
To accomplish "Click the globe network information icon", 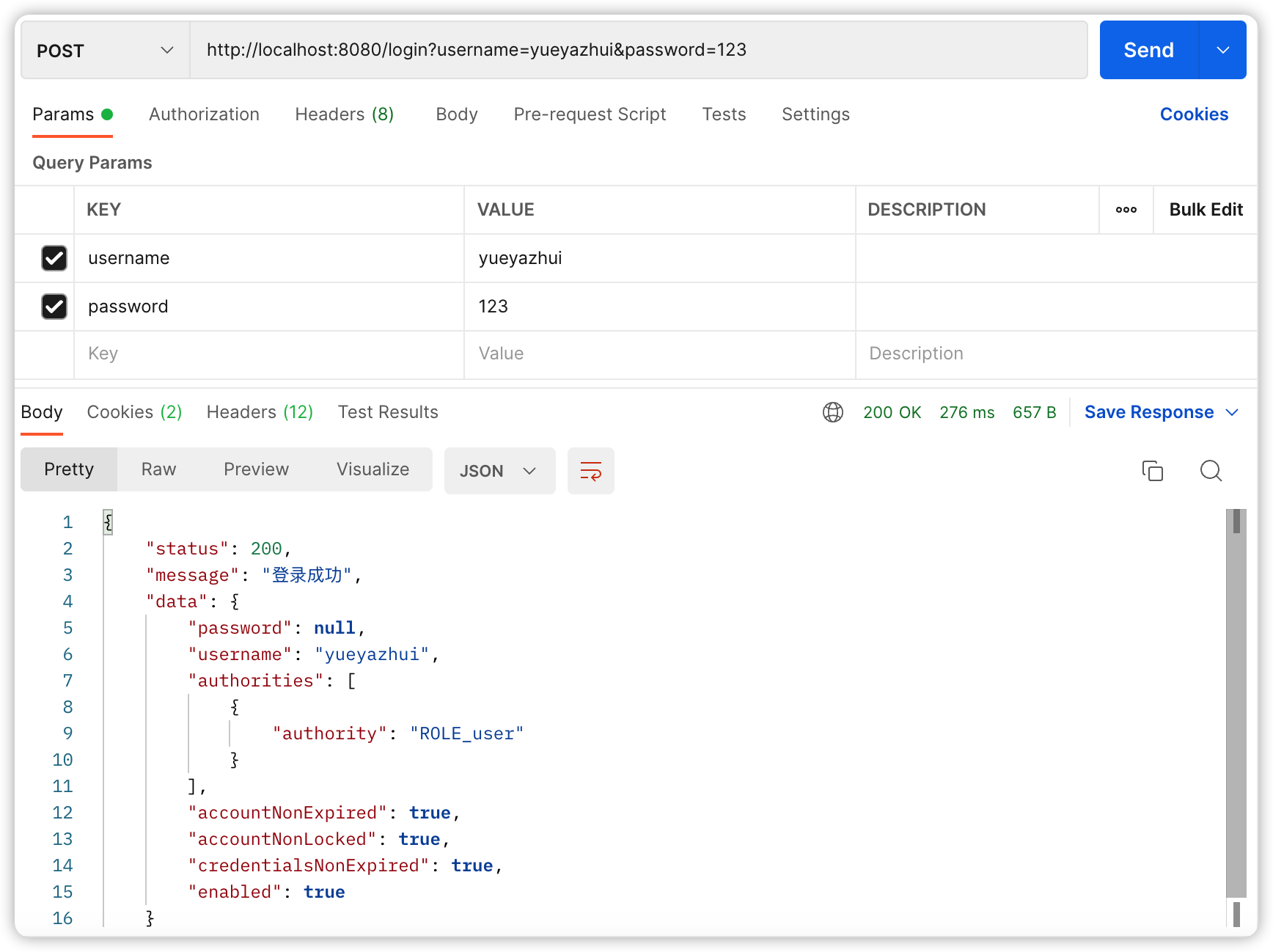I will click(x=833, y=412).
